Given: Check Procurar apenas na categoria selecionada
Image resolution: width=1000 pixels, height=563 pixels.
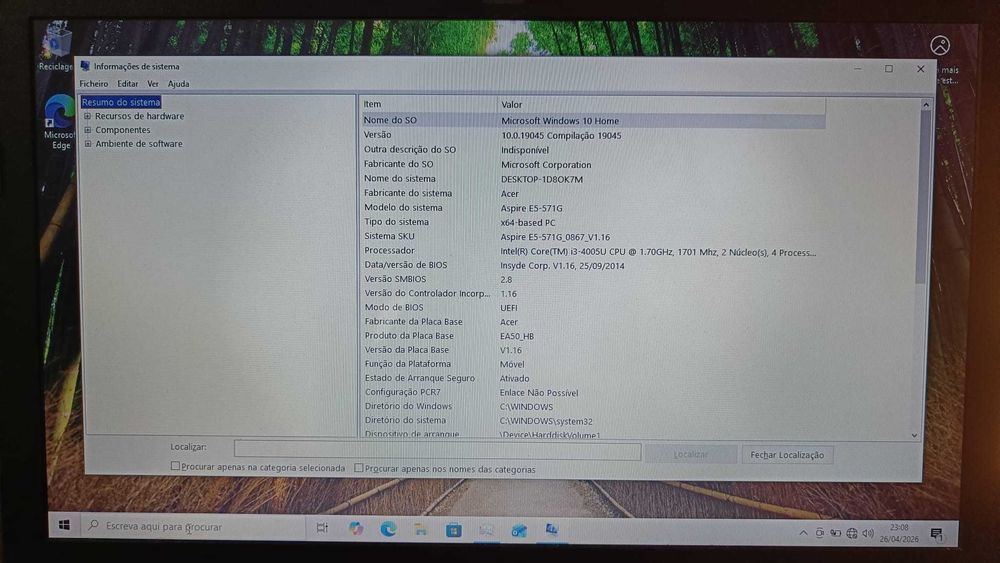Looking at the screenshot, I should coord(175,466).
